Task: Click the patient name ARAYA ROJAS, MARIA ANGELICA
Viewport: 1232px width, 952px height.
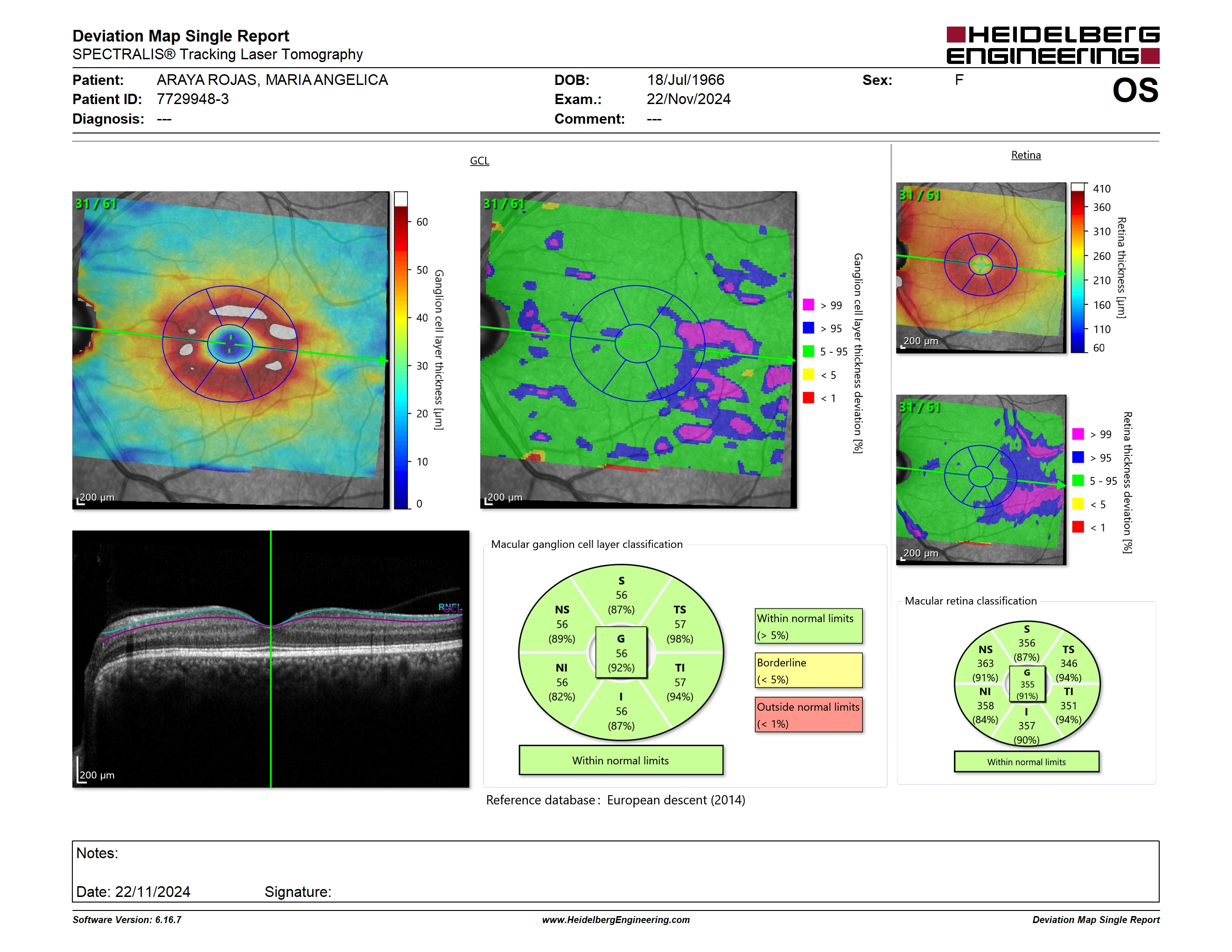Action: (x=273, y=80)
